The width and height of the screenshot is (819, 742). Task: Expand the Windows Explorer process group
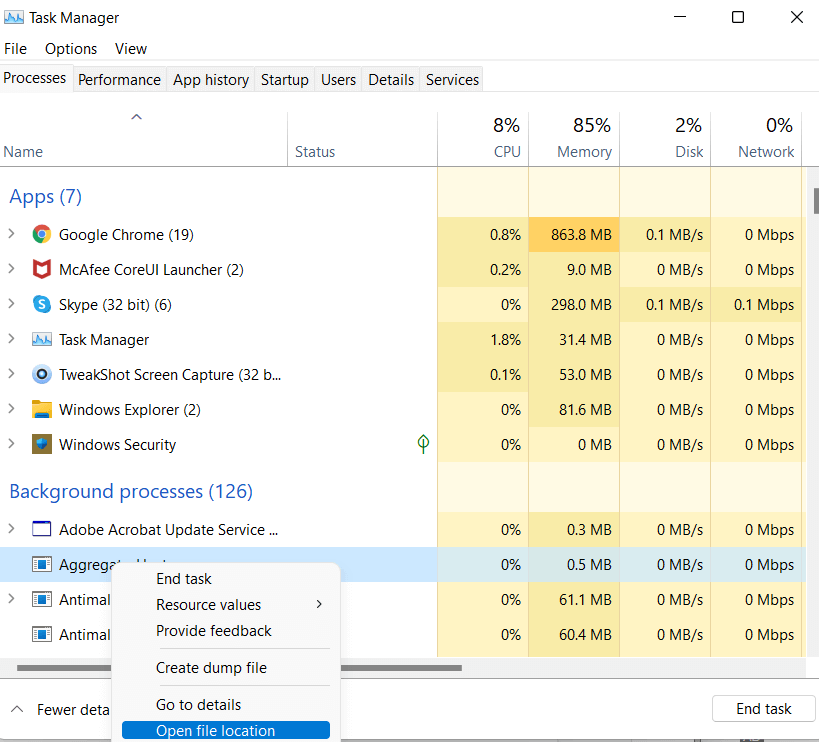11,409
